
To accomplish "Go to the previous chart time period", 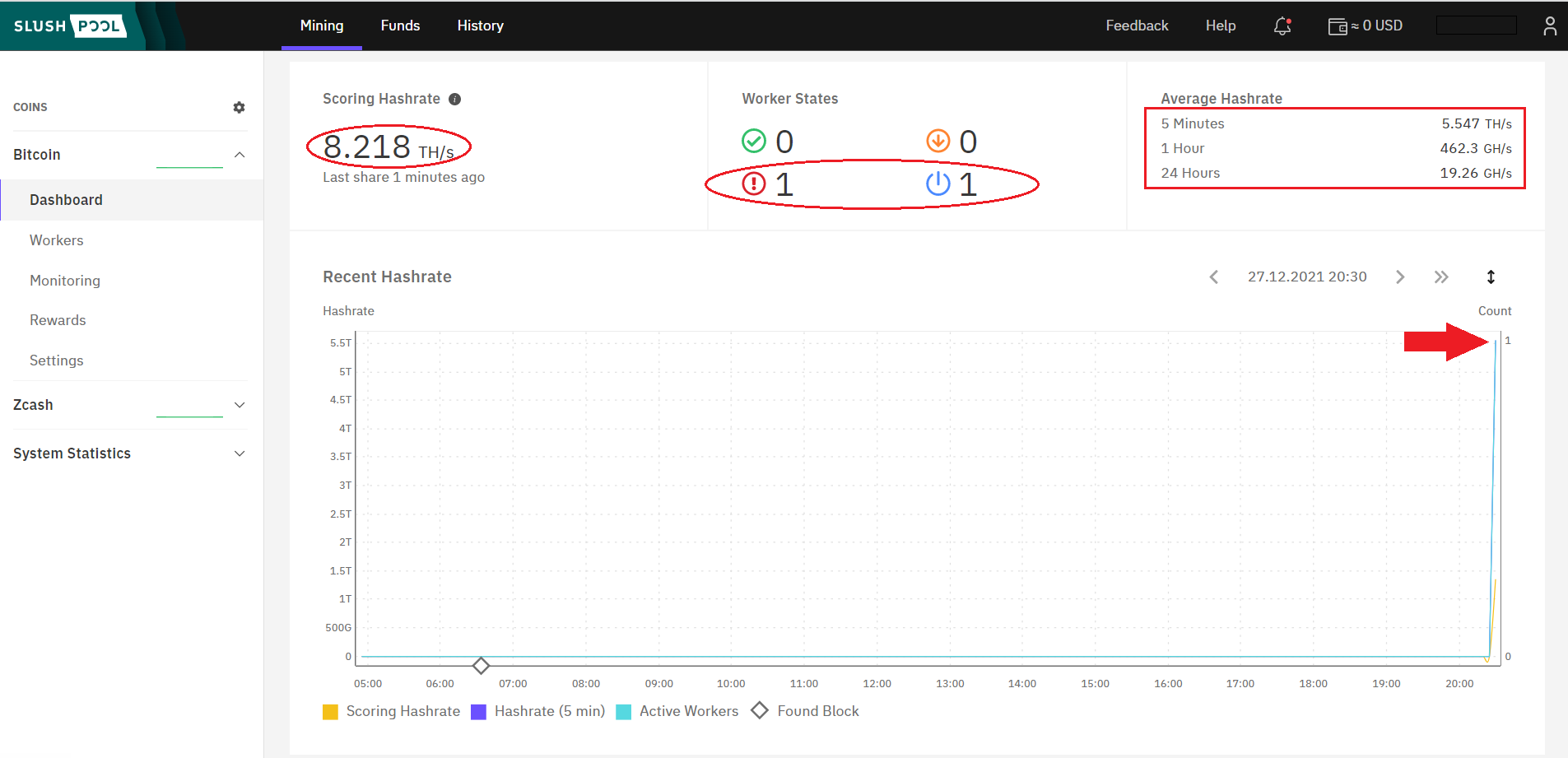I will (x=1213, y=277).
